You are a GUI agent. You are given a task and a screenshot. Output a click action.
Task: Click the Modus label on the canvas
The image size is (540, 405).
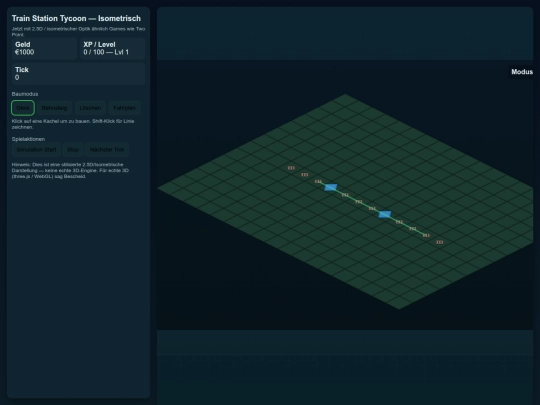522,72
